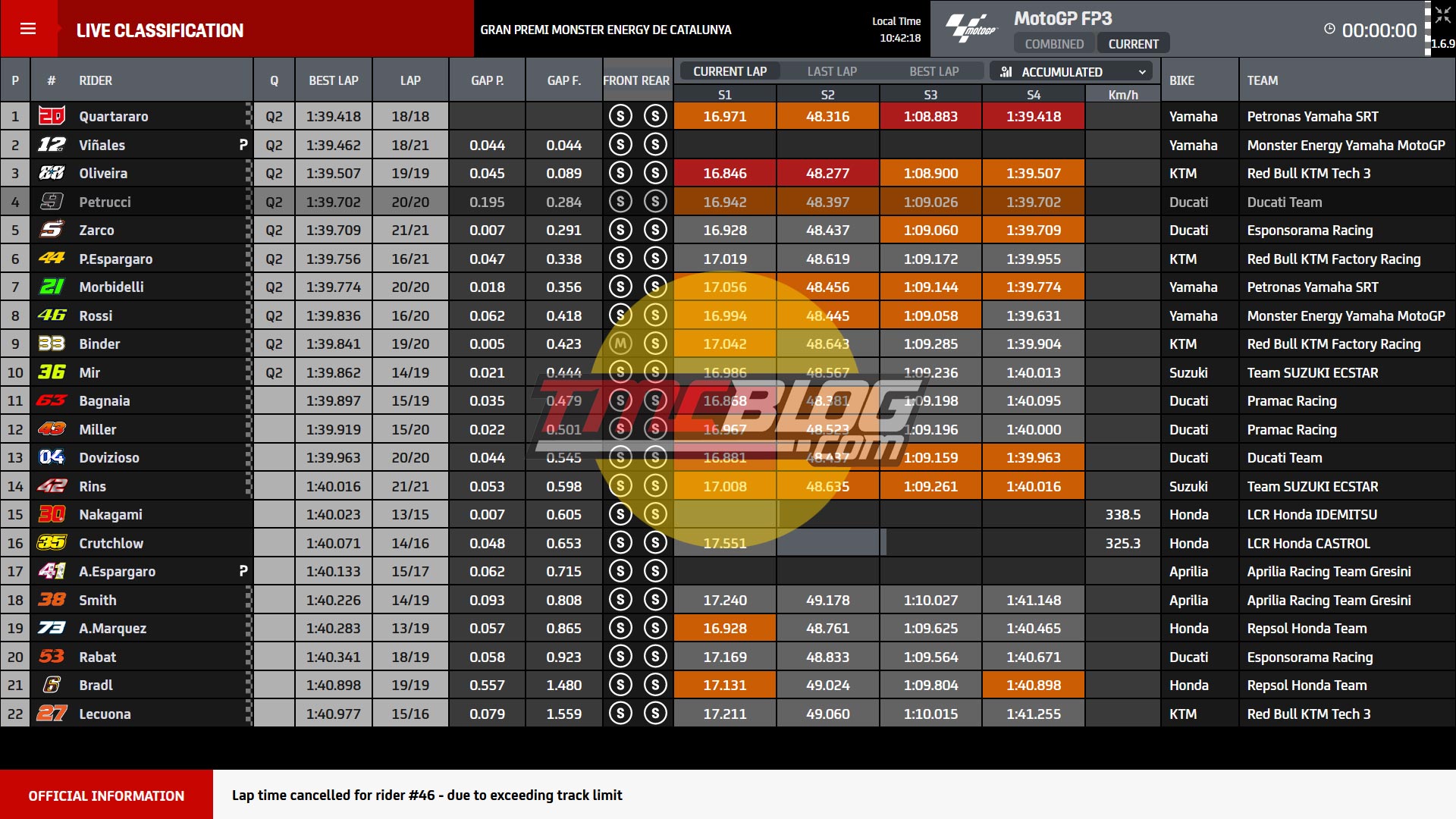1456x819 pixels.
Task: Click team Petronas Yamaha SRT for Quartararo
Action: coord(1313,116)
